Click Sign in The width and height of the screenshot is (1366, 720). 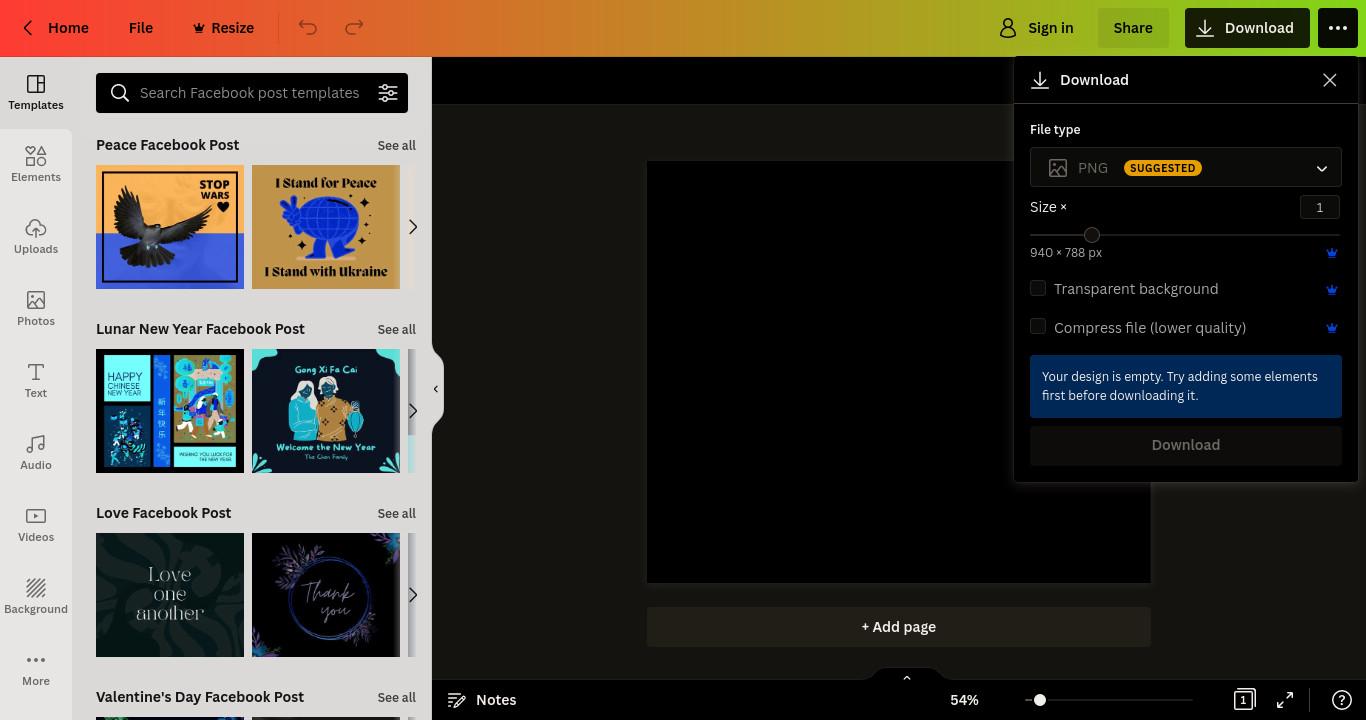click(1037, 28)
